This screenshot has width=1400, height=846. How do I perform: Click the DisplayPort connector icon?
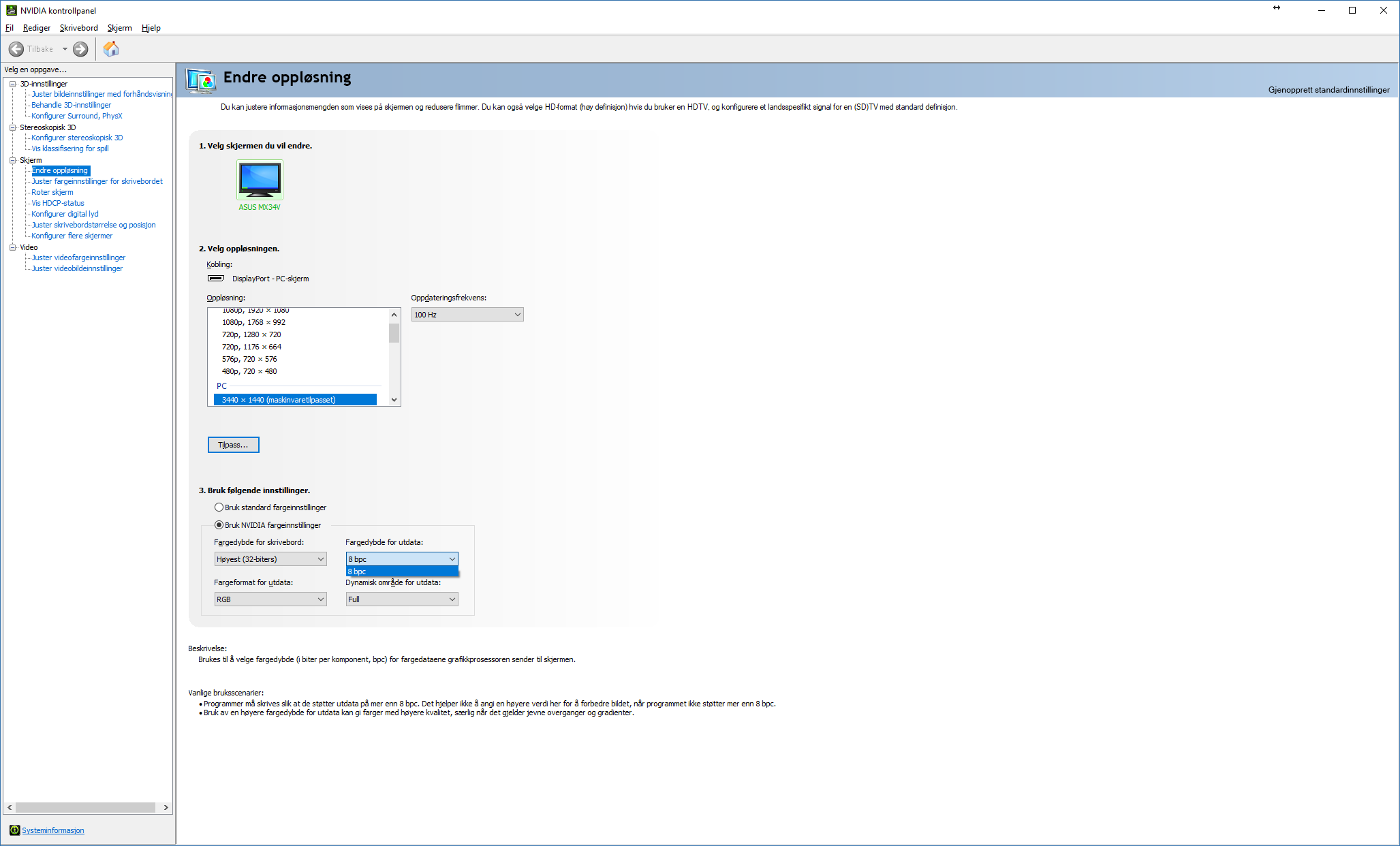(x=216, y=279)
